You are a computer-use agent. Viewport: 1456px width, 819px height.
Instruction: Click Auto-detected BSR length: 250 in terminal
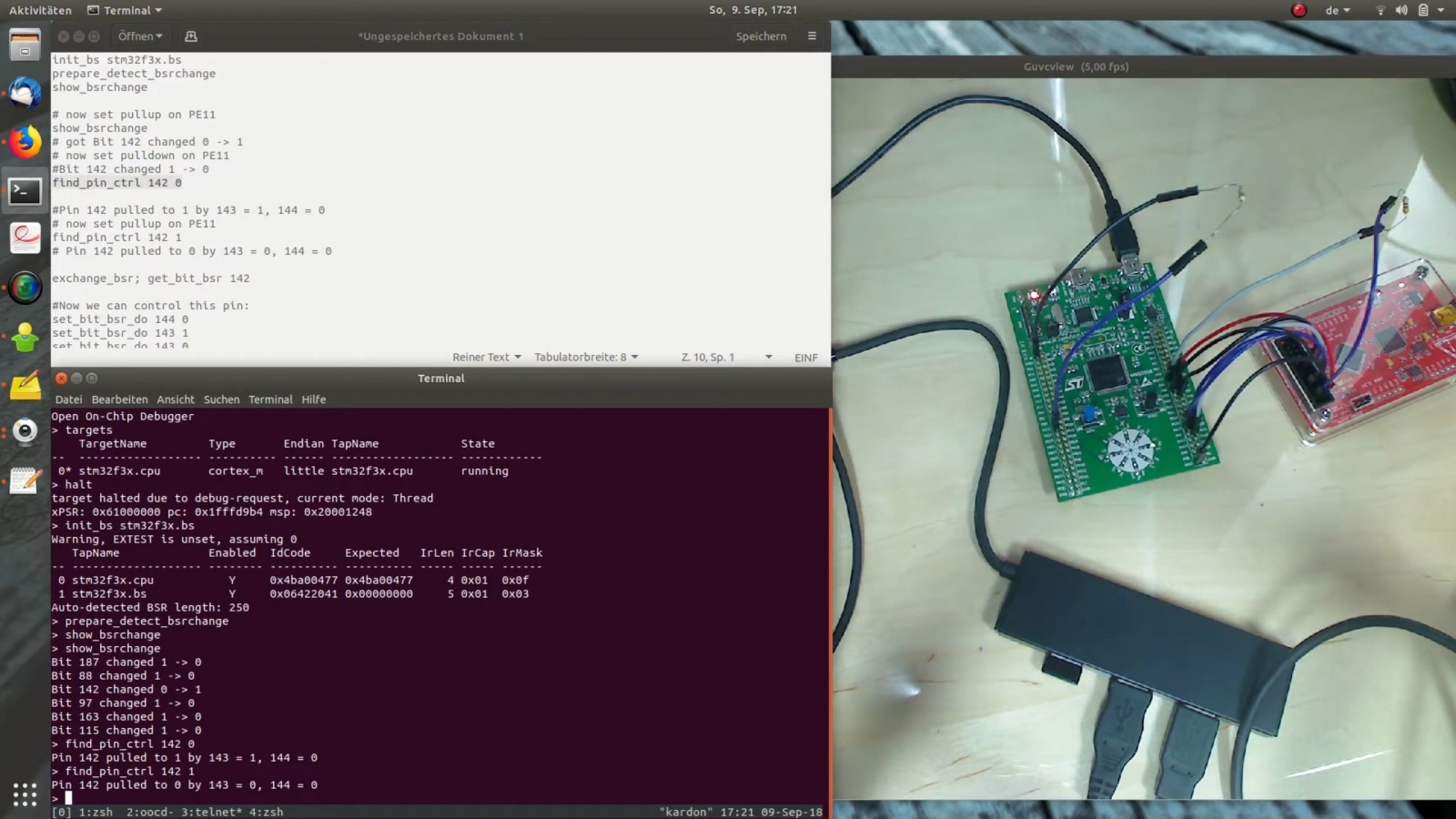click(x=150, y=607)
